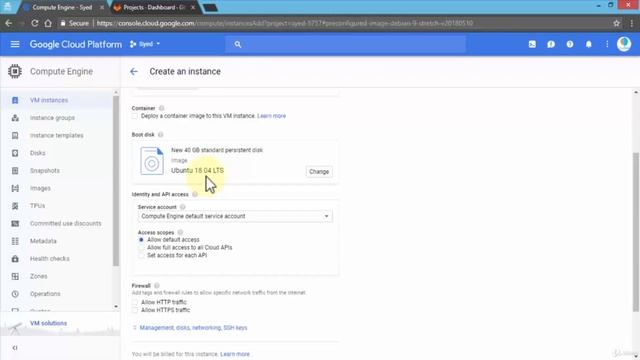Click the browser home button

(48, 23)
